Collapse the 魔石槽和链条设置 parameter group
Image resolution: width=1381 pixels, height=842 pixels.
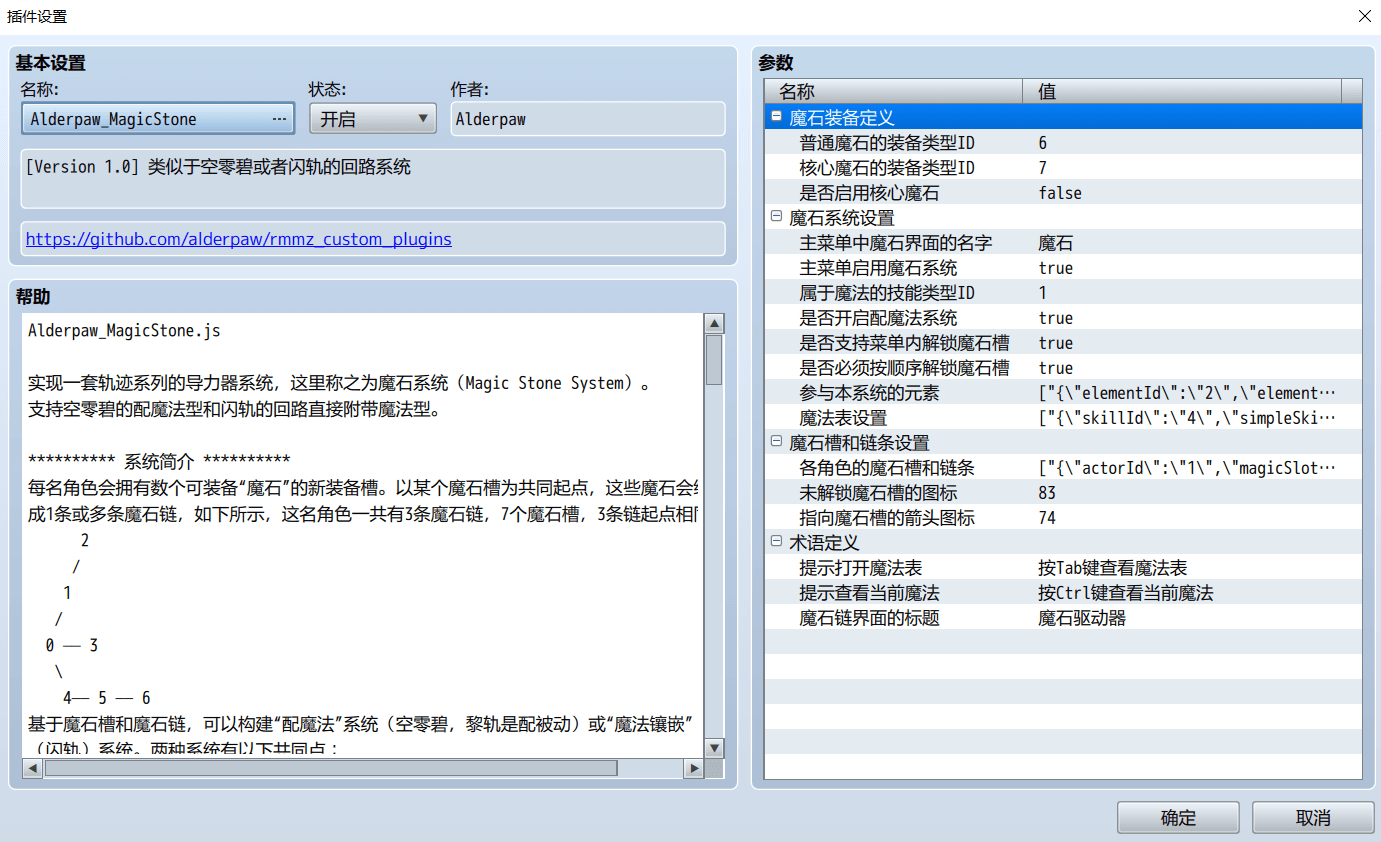tap(776, 442)
